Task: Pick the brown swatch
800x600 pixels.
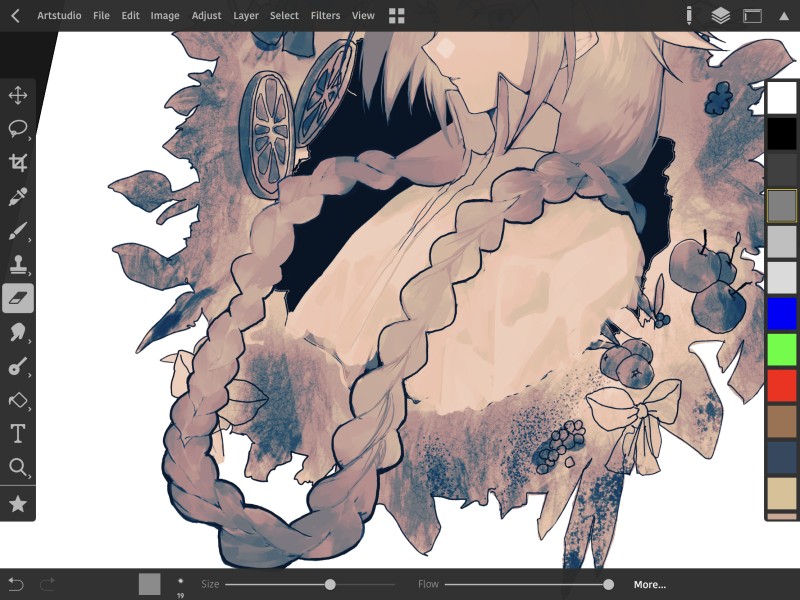Action: point(782,422)
